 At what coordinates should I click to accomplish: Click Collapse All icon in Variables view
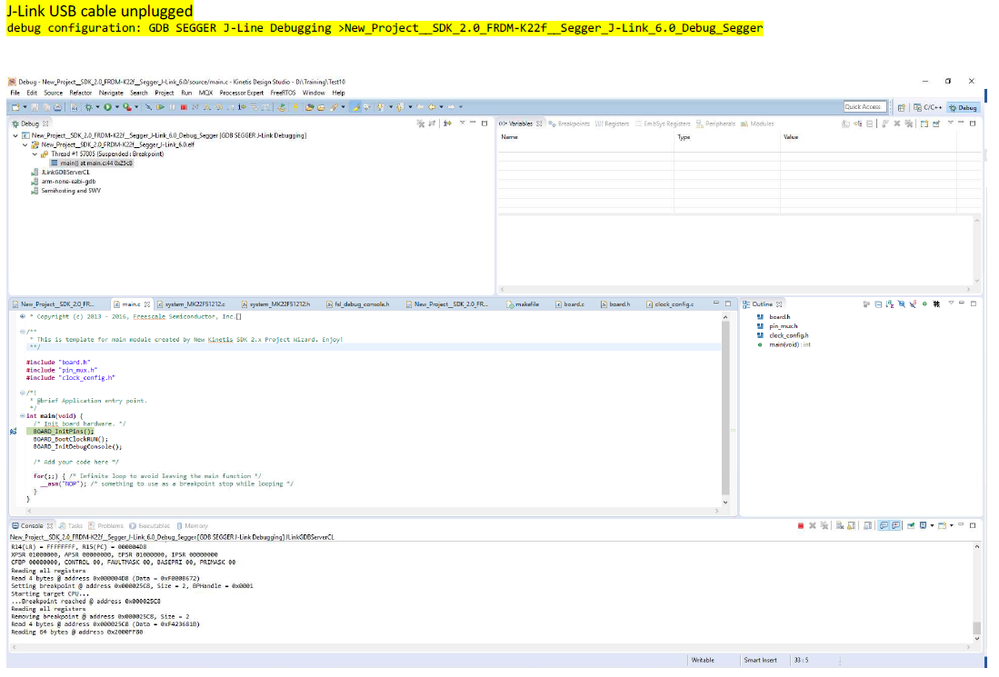point(870,124)
